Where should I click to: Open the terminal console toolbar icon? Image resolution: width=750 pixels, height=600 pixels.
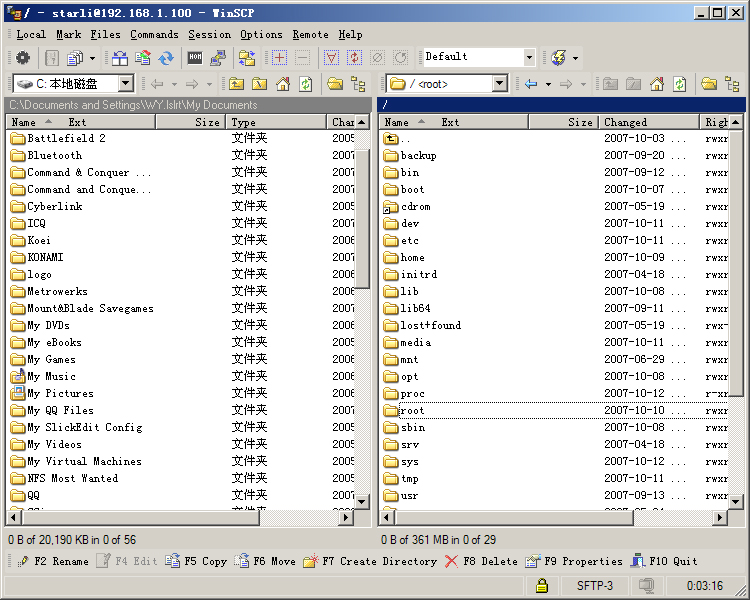point(195,58)
